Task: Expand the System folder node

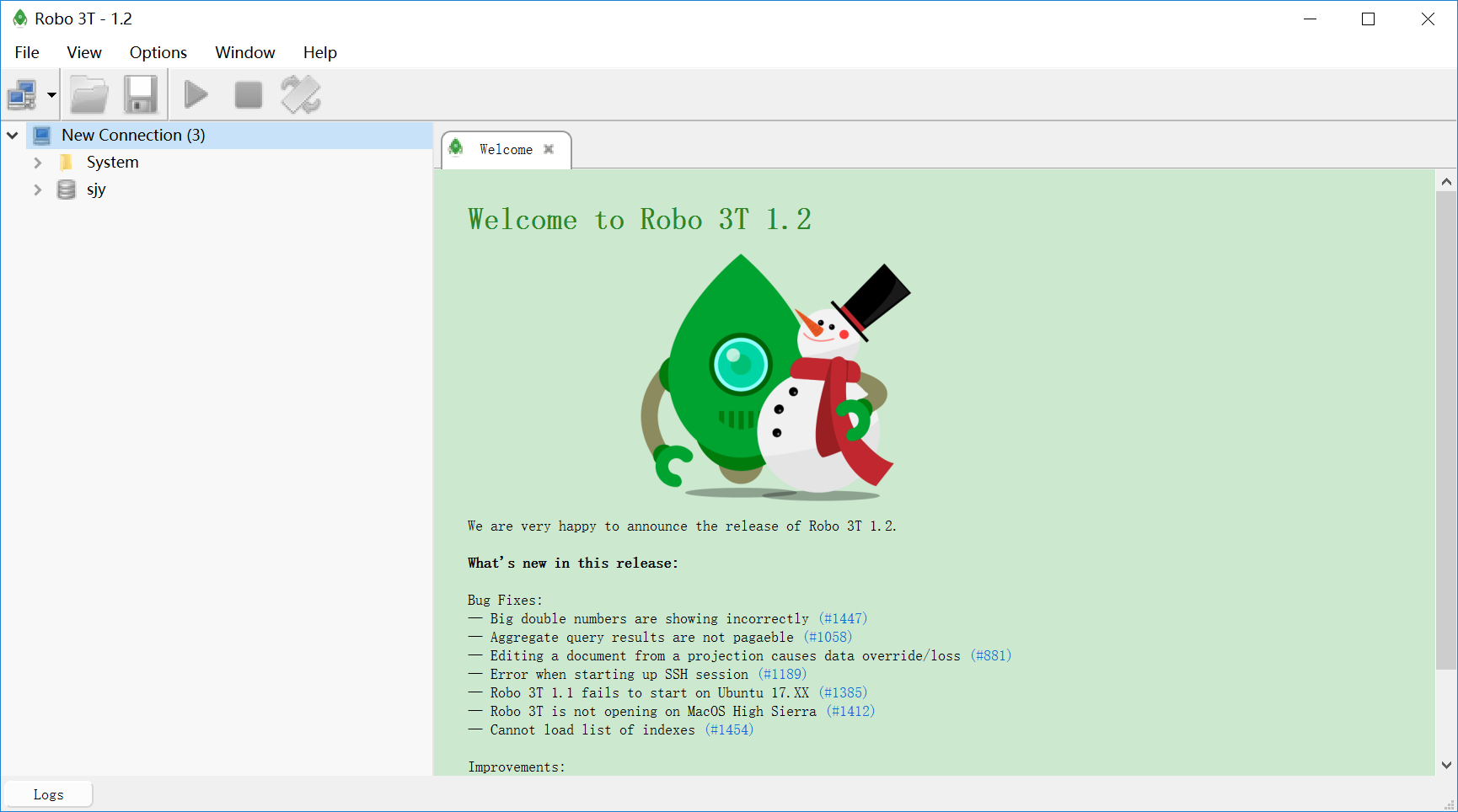Action: (x=37, y=163)
